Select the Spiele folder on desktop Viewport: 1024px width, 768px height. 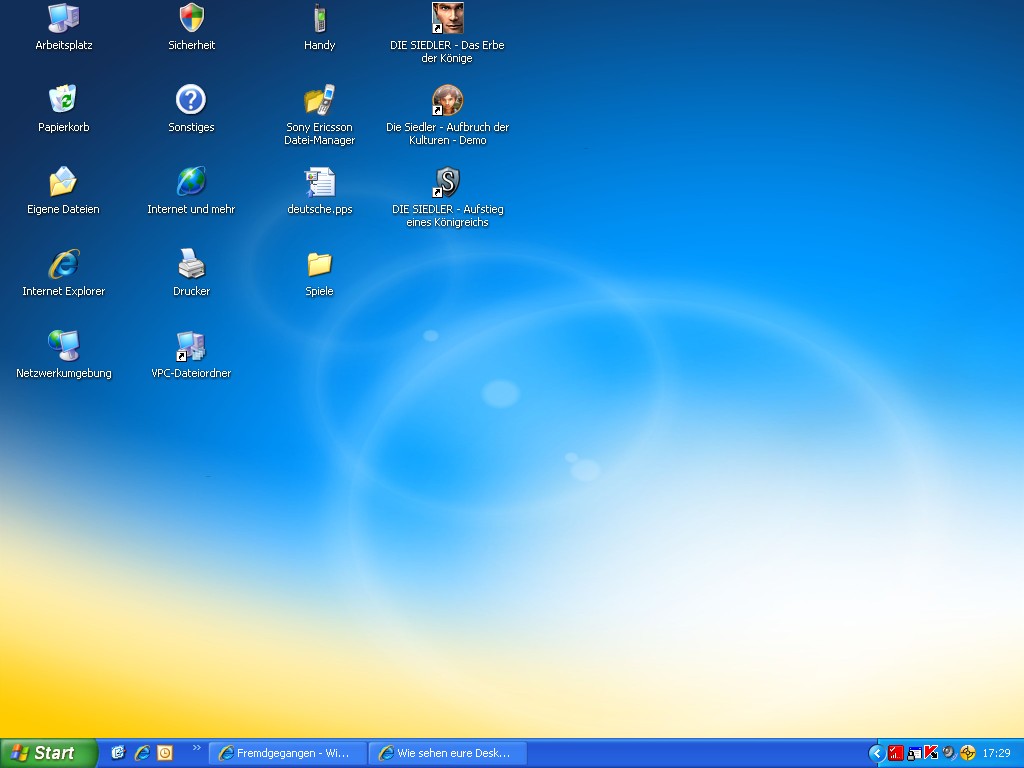coord(319,264)
